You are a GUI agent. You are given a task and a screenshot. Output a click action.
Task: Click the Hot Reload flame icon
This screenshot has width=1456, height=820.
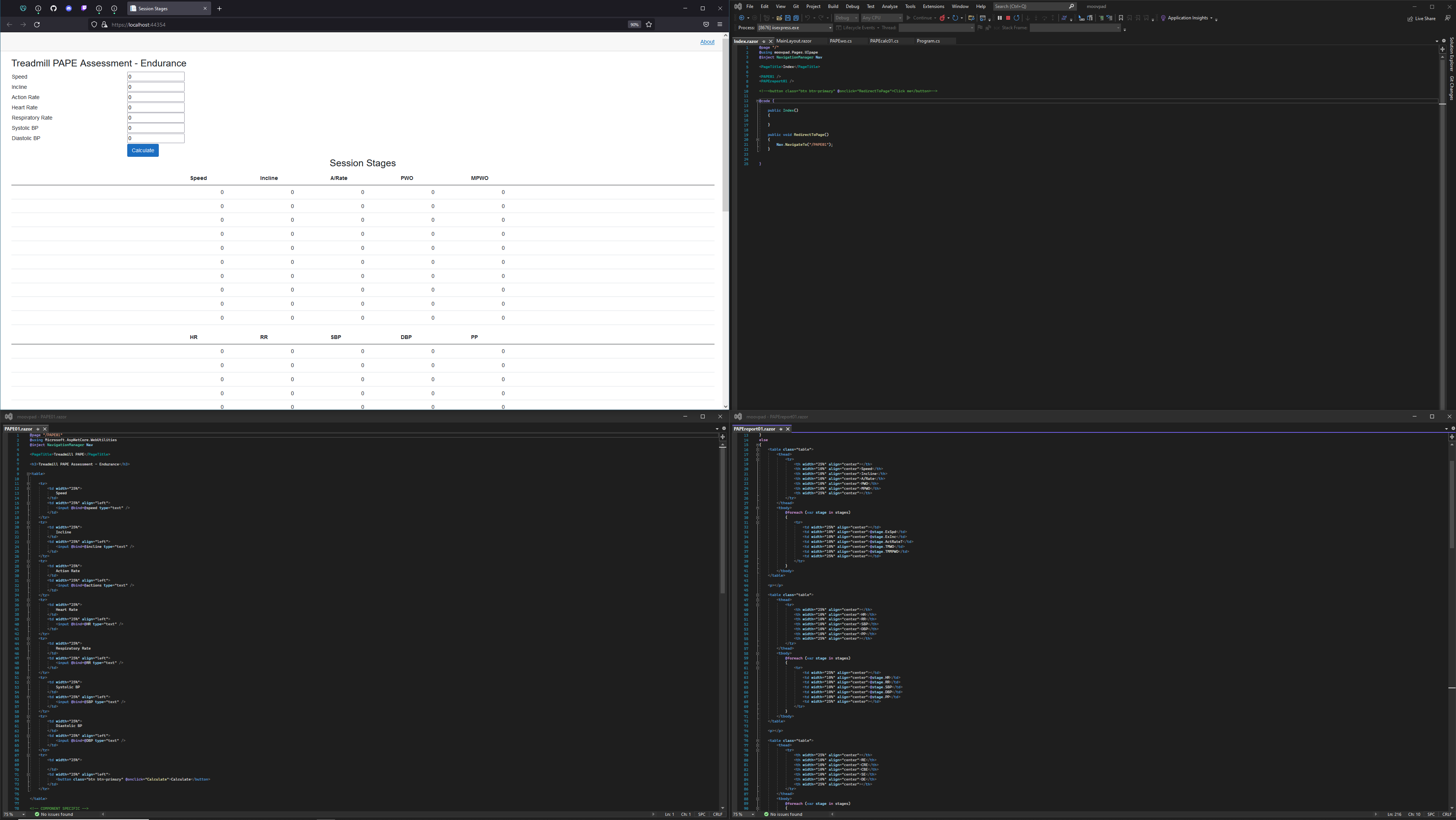(942, 18)
